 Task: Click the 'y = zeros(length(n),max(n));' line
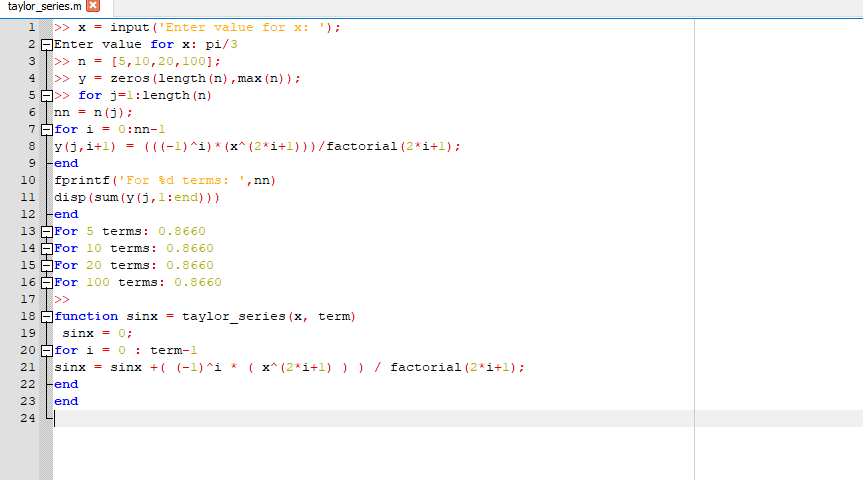tap(177, 79)
